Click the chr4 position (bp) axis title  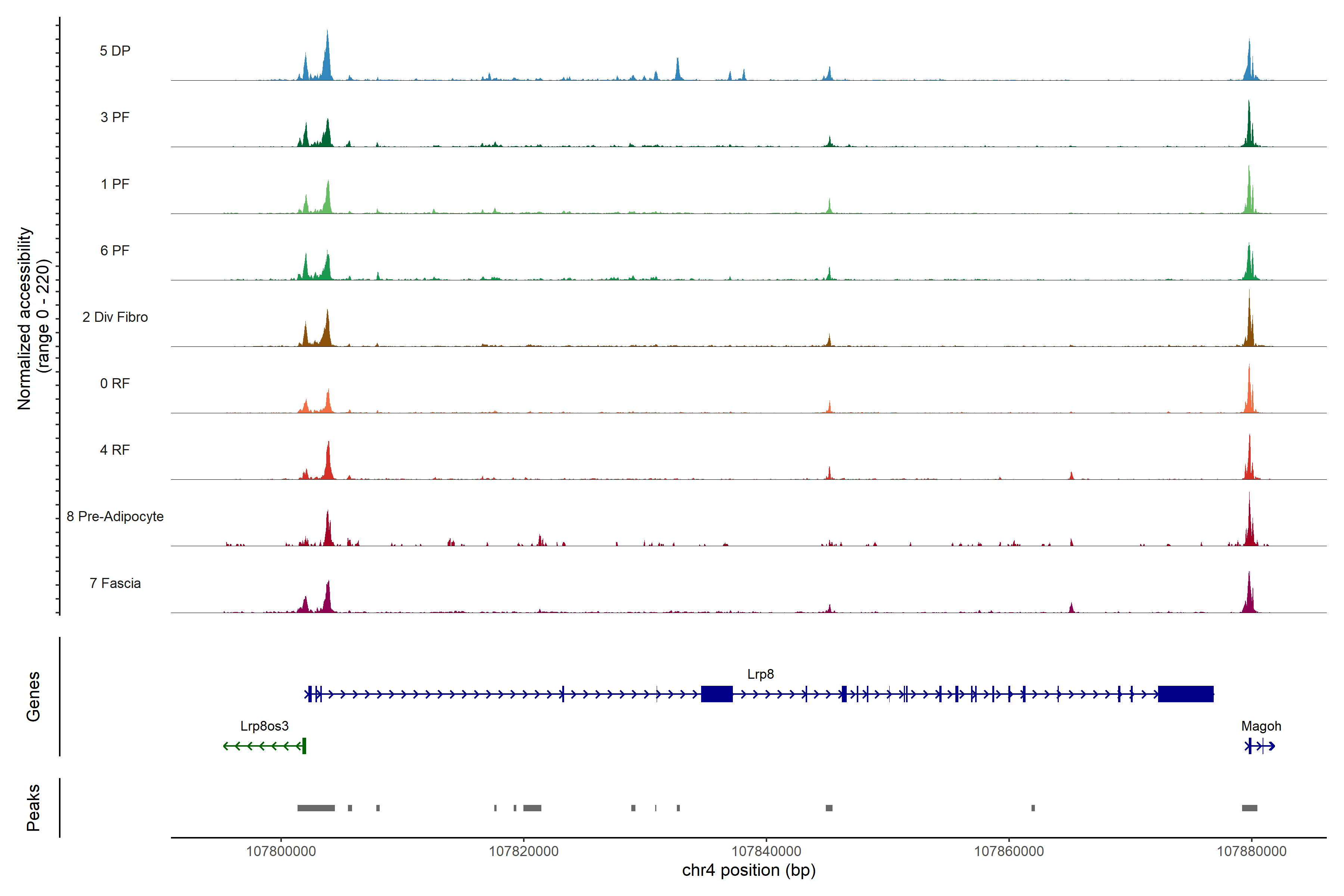pyautogui.click(x=749, y=871)
